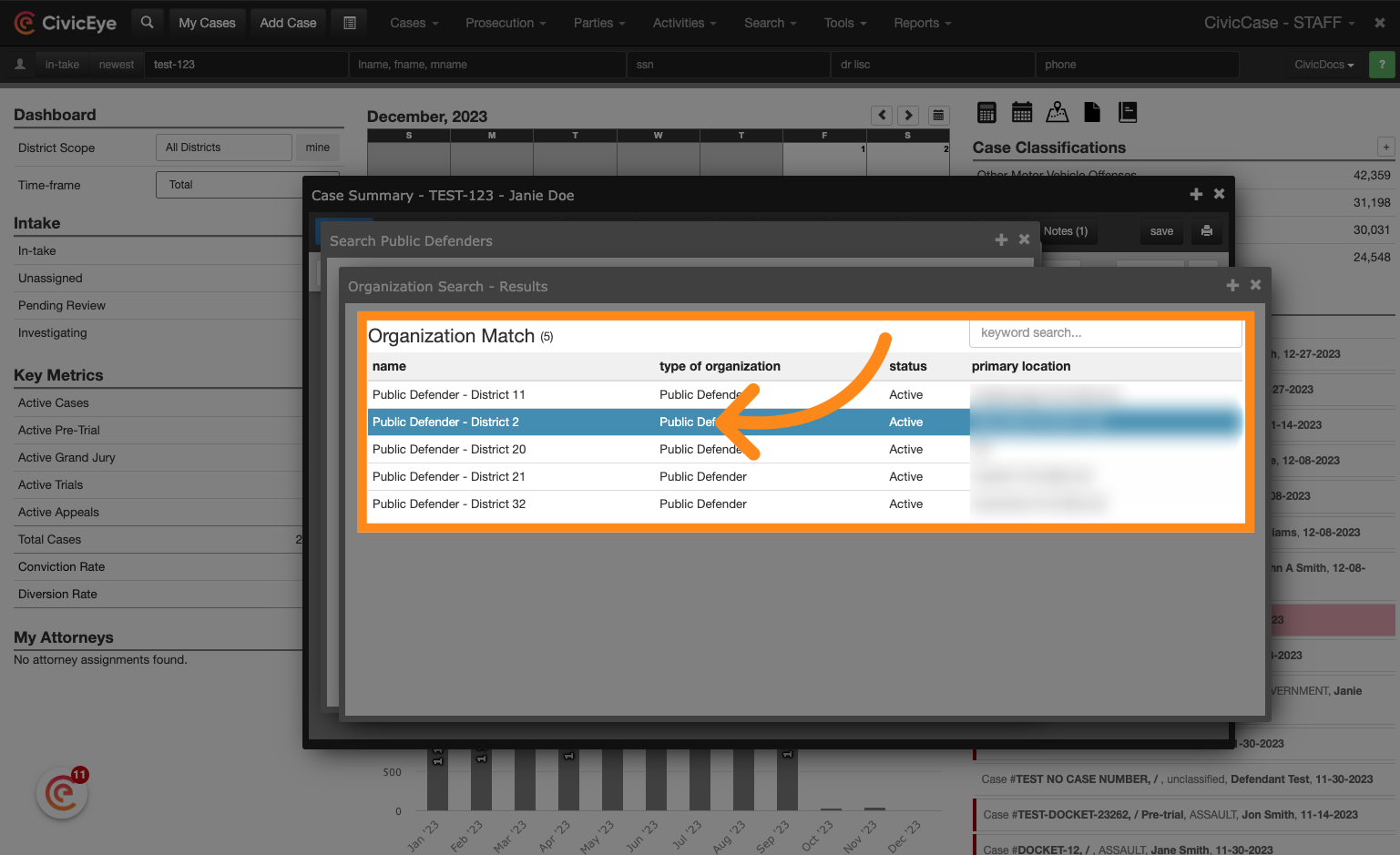
Task: Close the Organization Search Results window
Action: point(1255,285)
